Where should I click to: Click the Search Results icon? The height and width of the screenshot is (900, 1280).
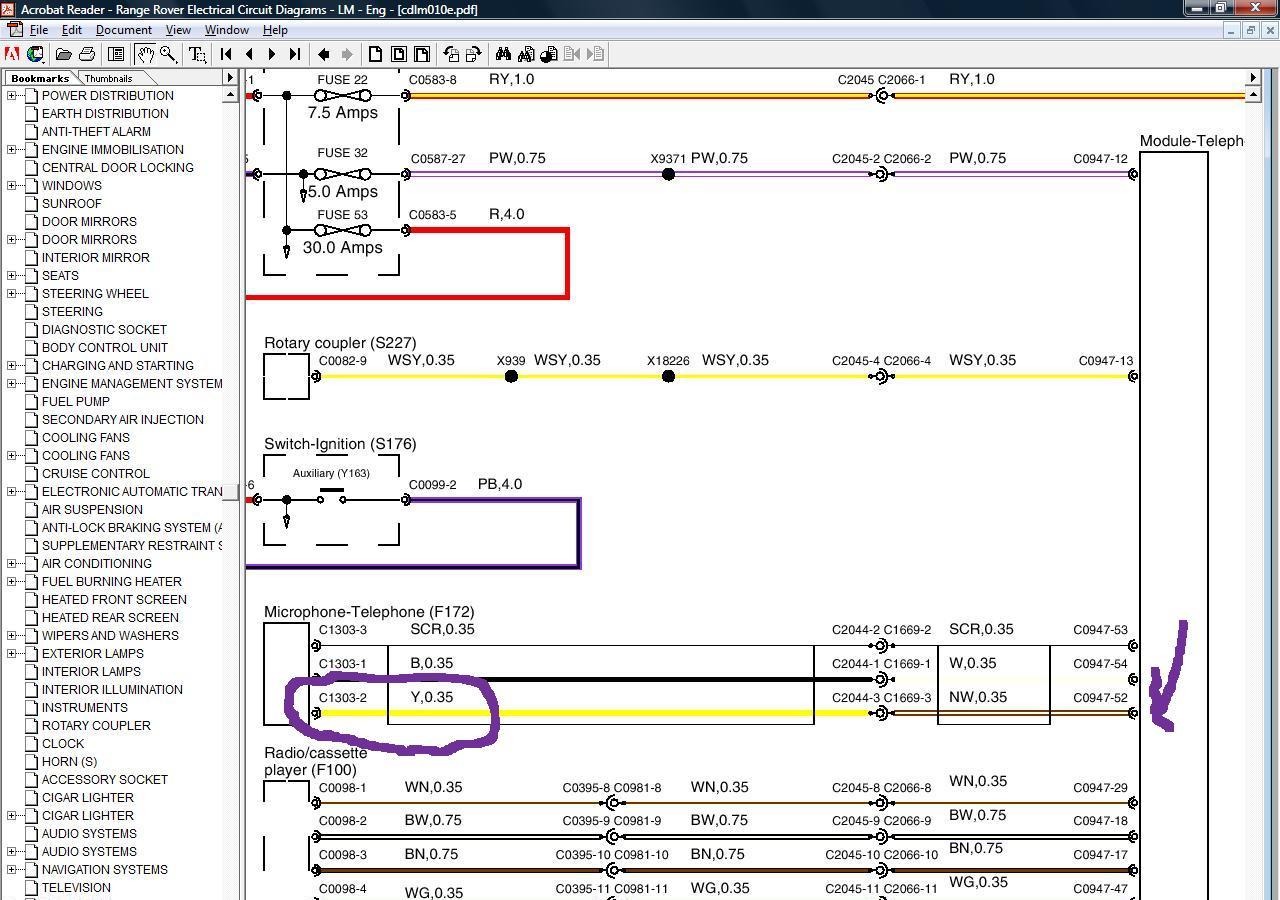pyautogui.click(x=549, y=54)
